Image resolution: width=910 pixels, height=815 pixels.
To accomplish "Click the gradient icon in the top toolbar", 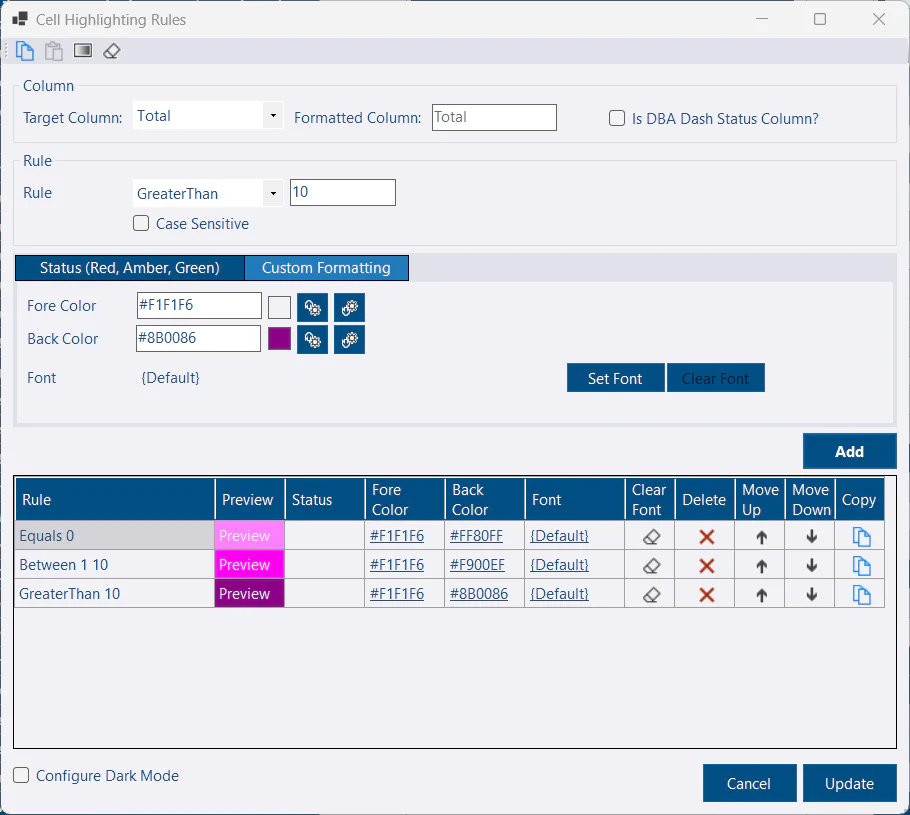I will click(x=83, y=51).
